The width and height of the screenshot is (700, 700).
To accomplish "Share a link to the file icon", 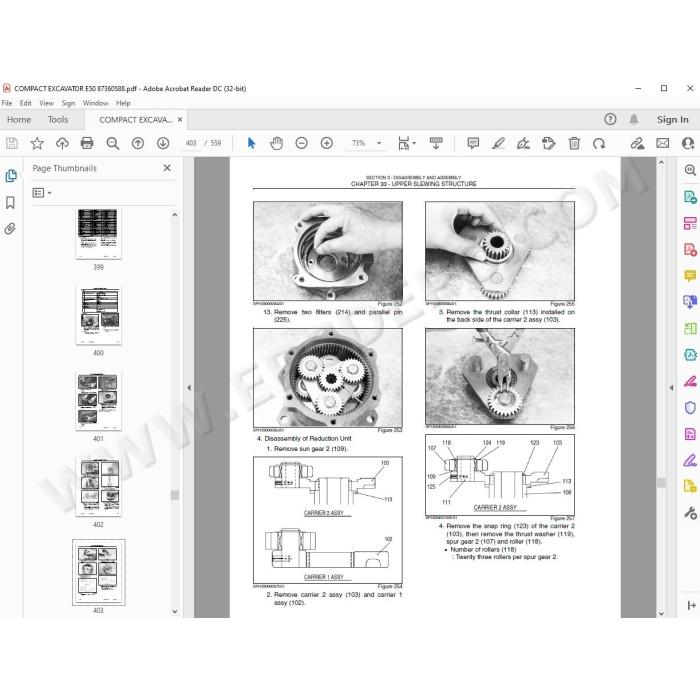I will pos(637,143).
